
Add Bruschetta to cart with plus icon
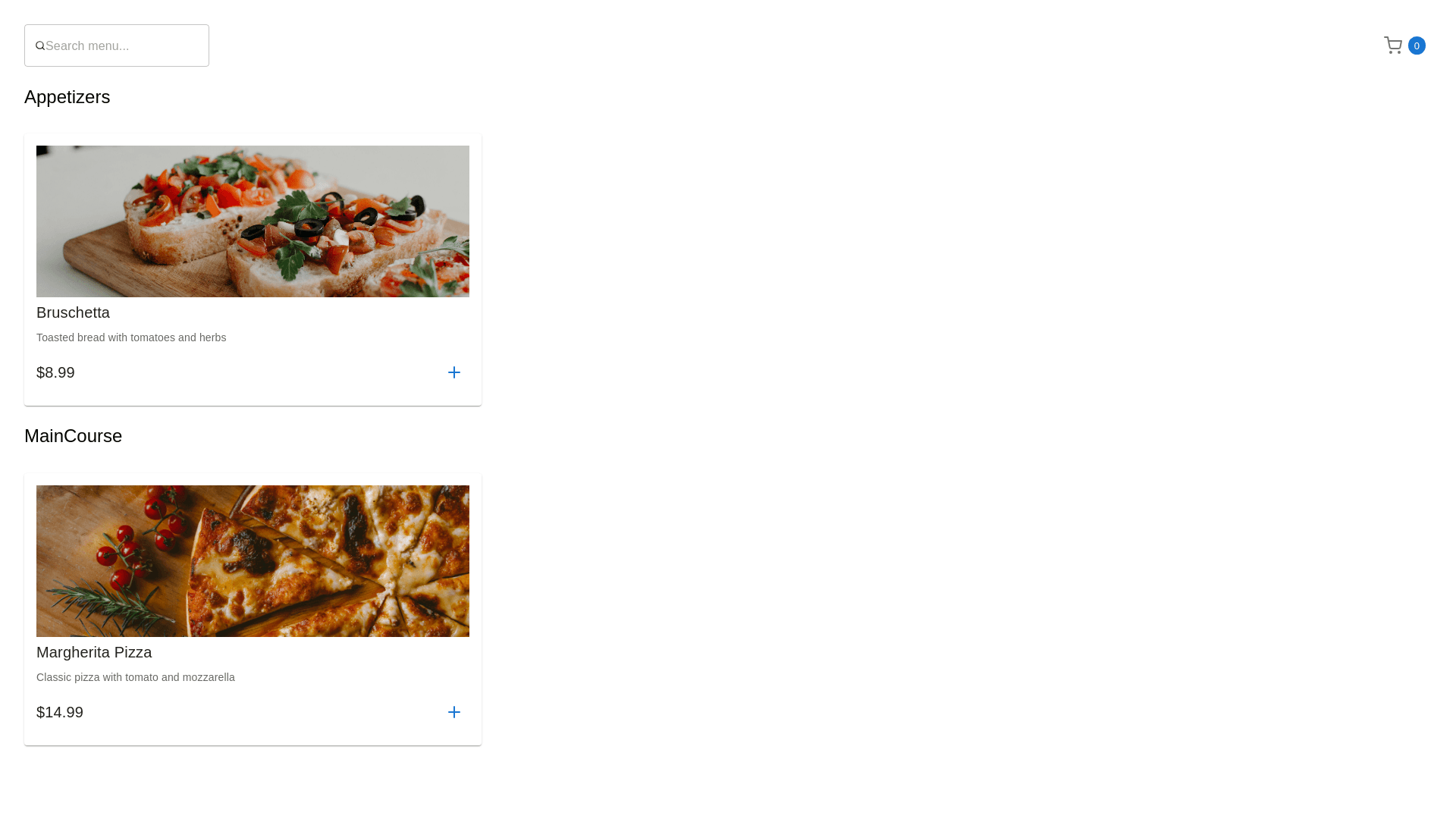tap(453, 372)
